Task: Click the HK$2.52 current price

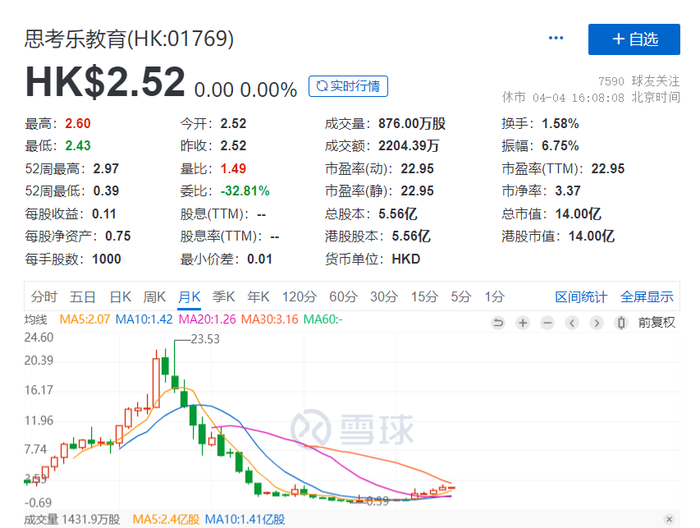Action: pos(105,82)
